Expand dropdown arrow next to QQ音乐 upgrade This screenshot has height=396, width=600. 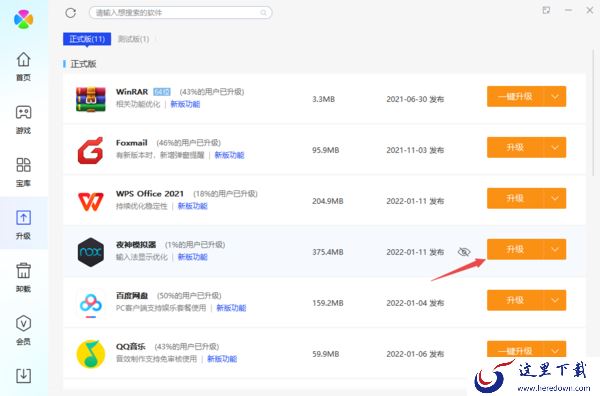[555, 350]
